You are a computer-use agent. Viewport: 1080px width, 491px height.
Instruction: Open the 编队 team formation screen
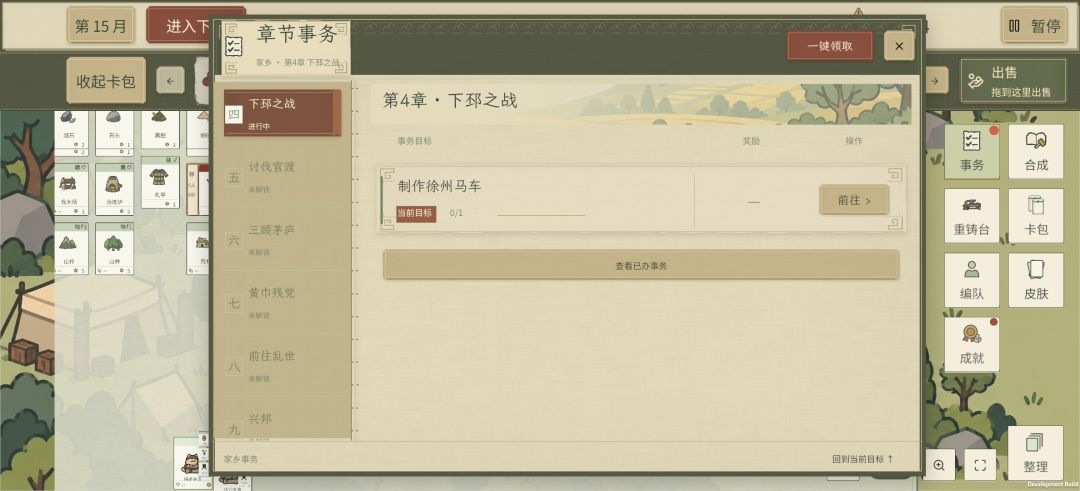[x=971, y=280]
